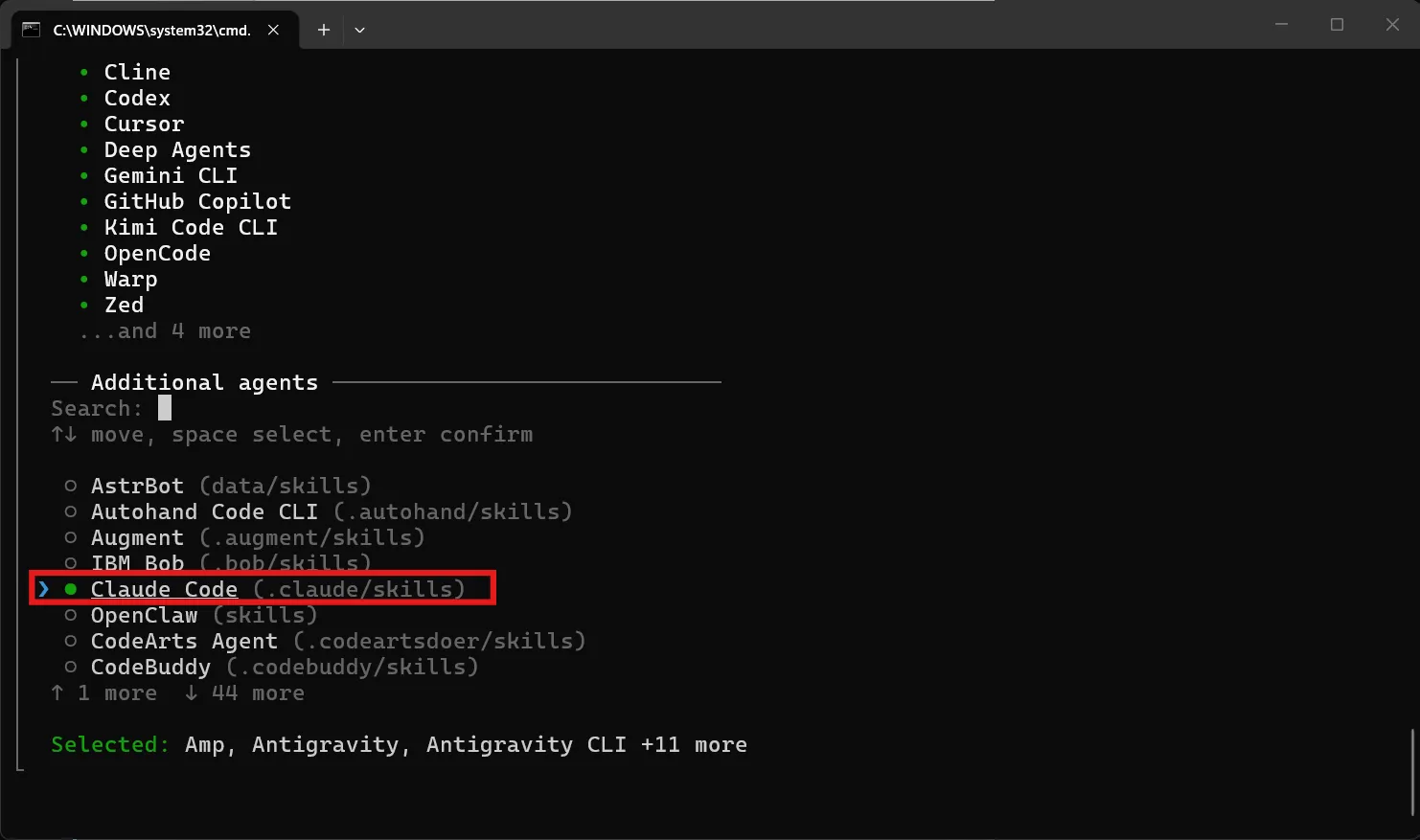The image size is (1420, 840).
Task: Maximize the terminal window
Action: (1337, 24)
